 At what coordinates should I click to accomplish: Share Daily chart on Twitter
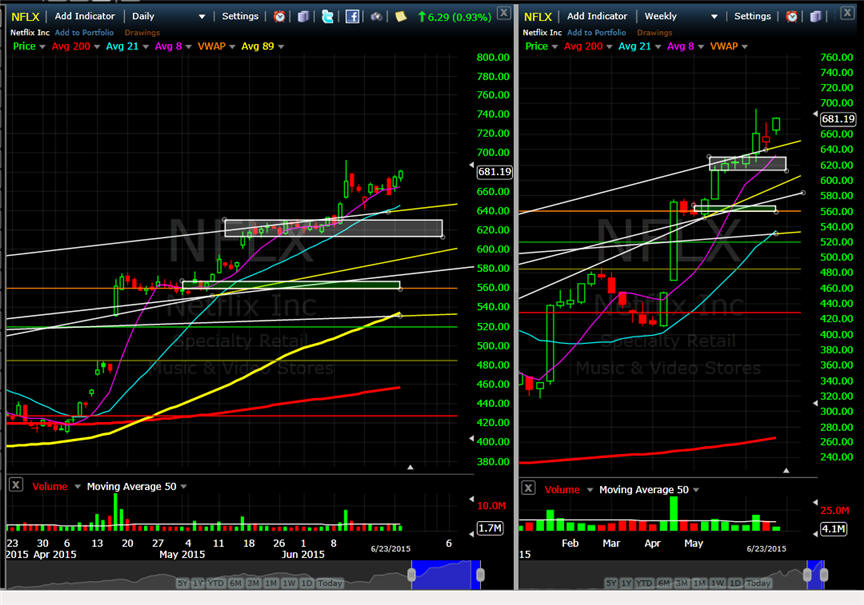[x=327, y=17]
